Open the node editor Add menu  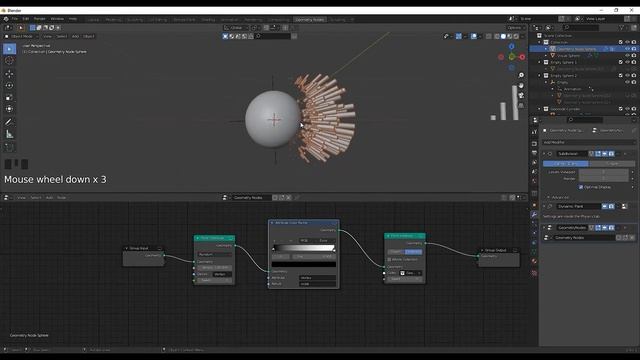49,198
